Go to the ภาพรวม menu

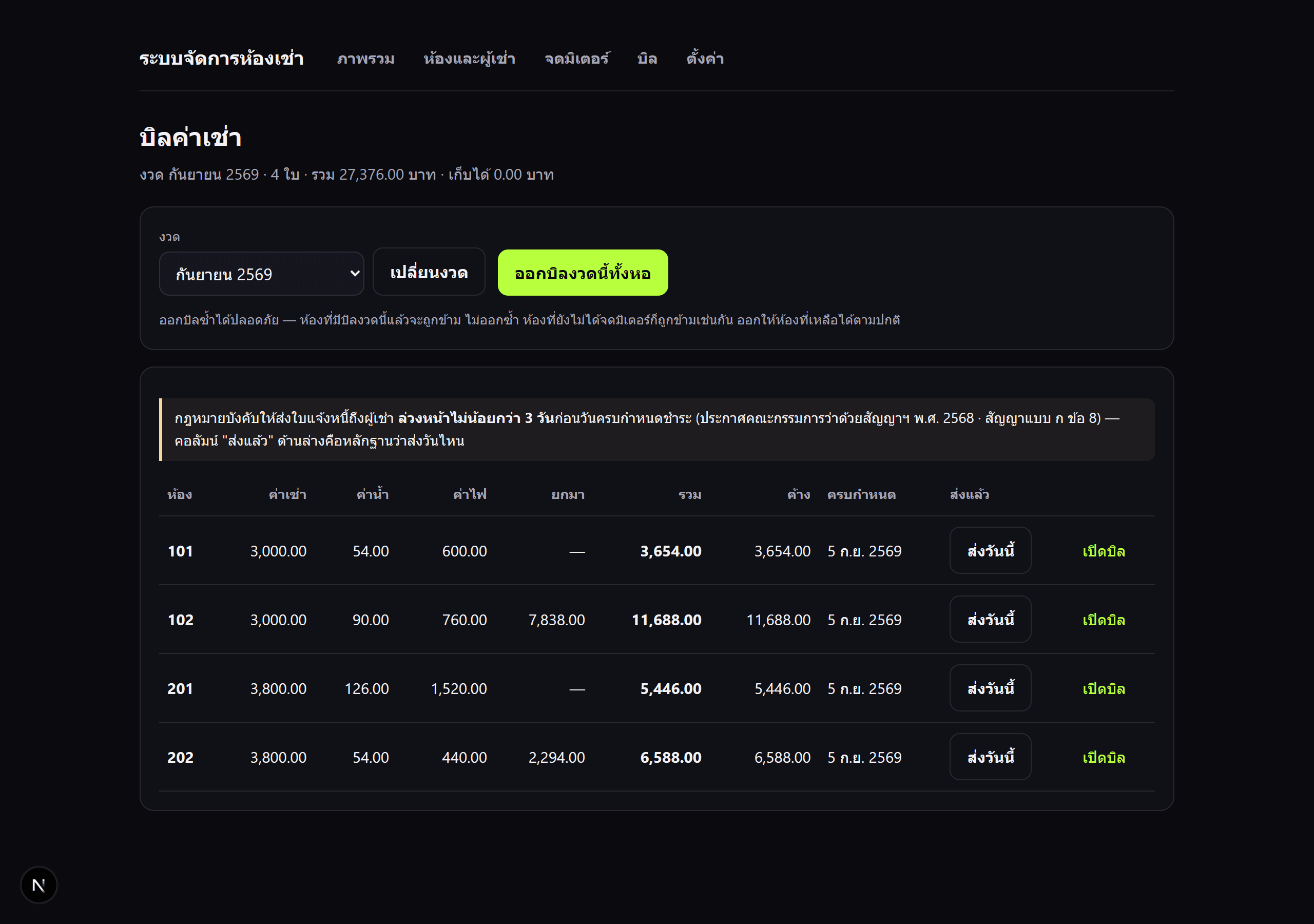(365, 59)
